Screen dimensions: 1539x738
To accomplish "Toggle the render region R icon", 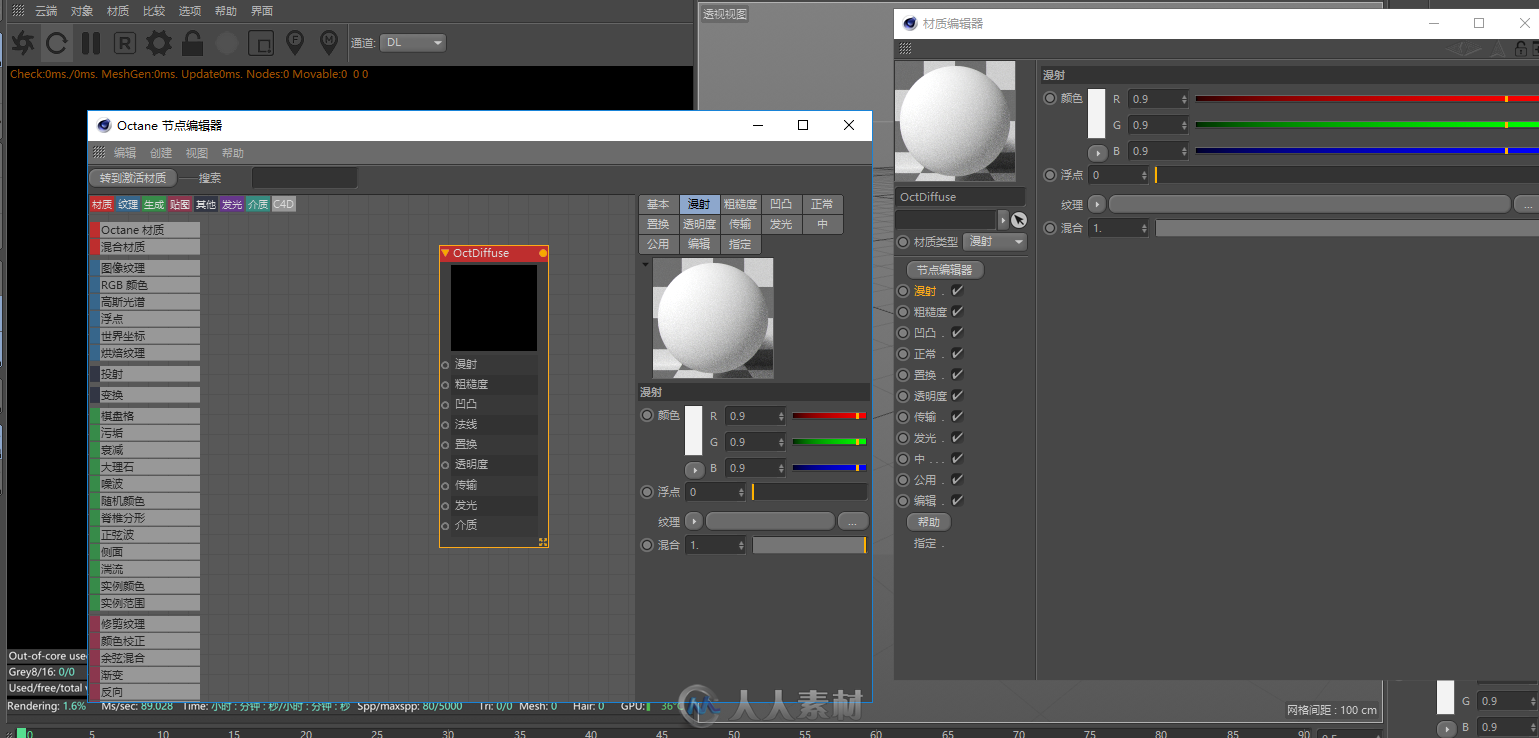I will [124, 43].
